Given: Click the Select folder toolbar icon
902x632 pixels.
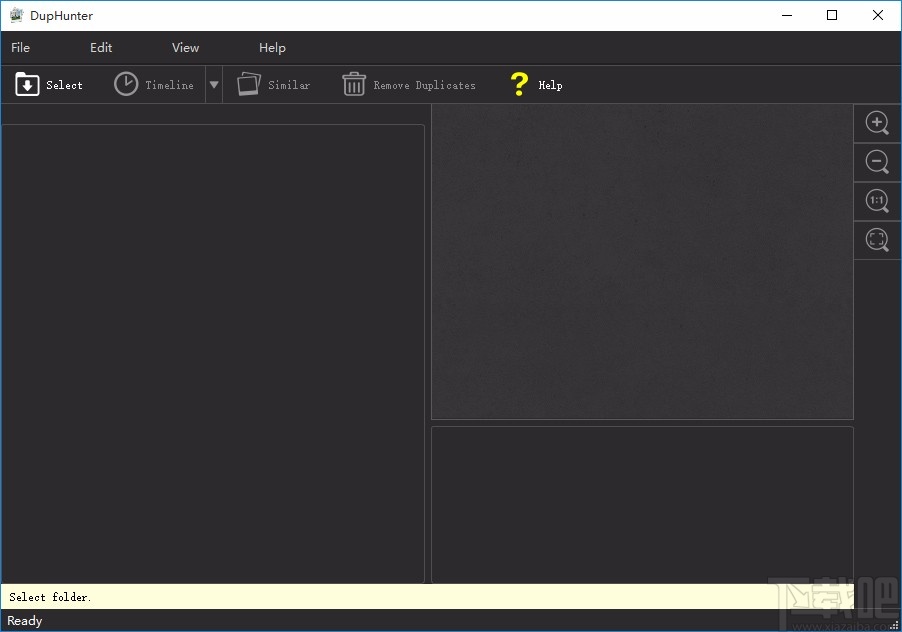Looking at the screenshot, I should pos(27,85).
